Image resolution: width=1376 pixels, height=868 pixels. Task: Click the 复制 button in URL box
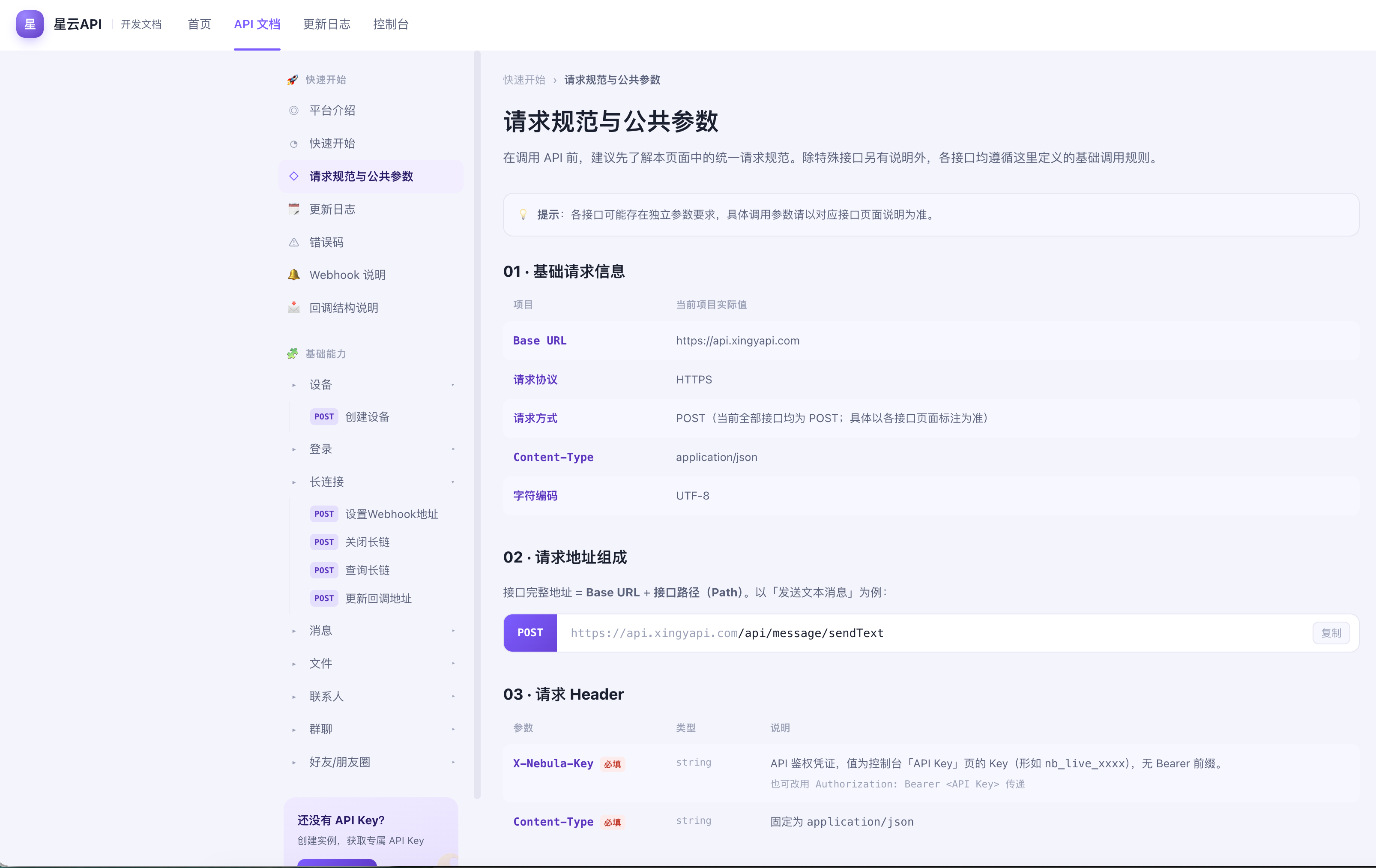tap(1331, 632)
